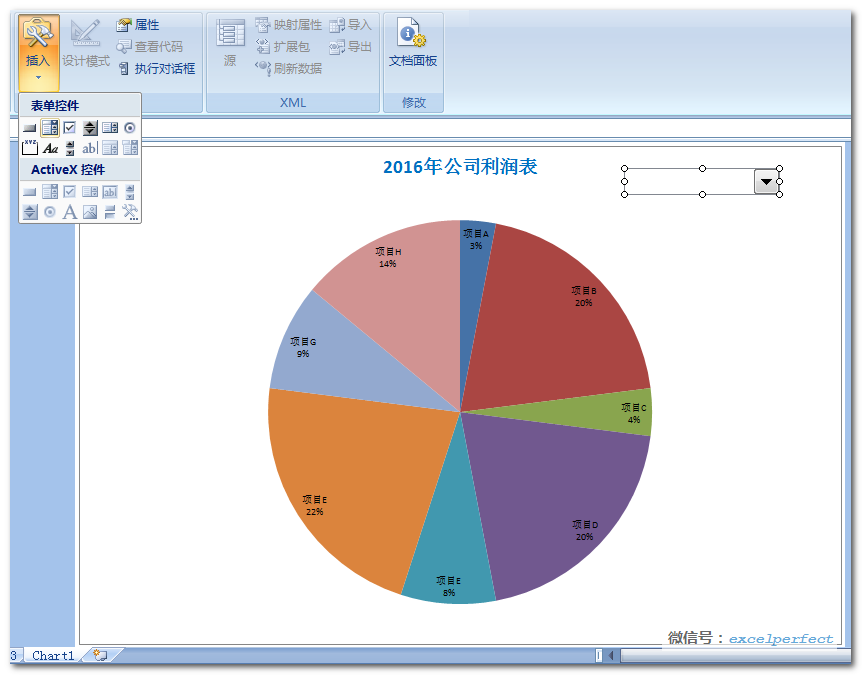Click inside the chart's empty combo box field
The height and width of the screenshot is (675, 862).
[689, 181]
